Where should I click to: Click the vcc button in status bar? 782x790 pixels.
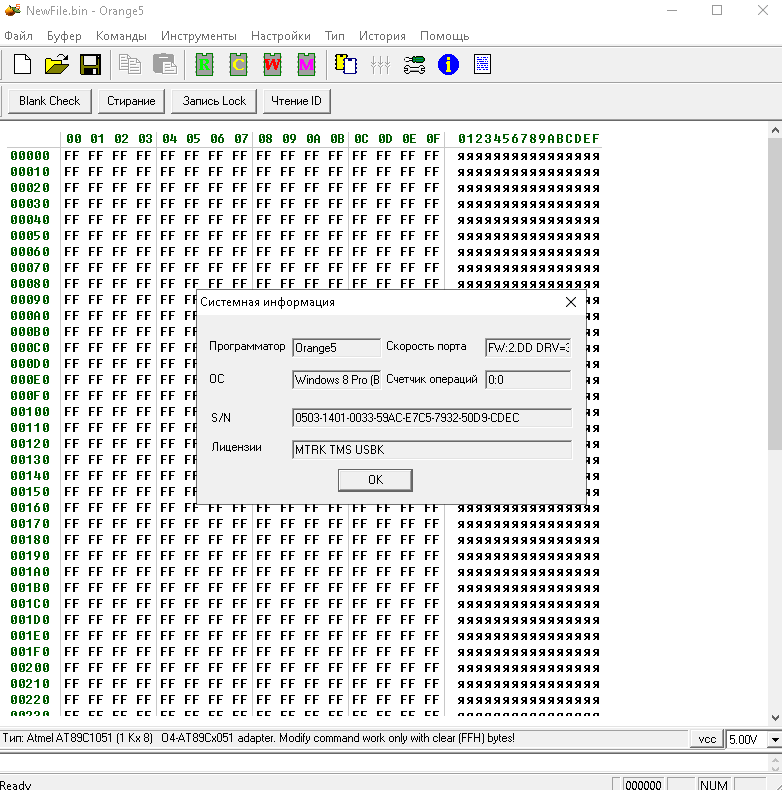click(707, 739)
